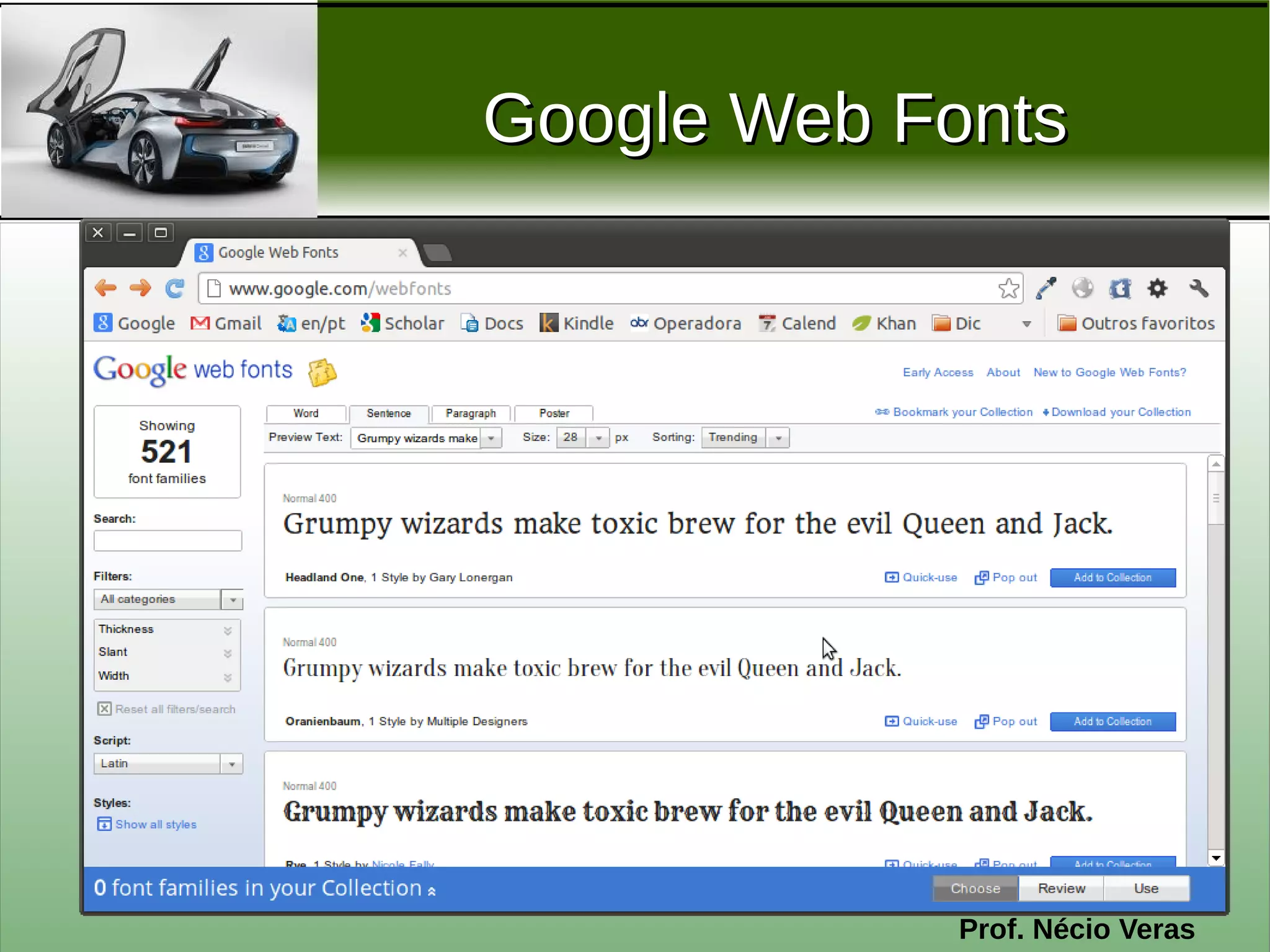Click the scrollbar down arrow
This screenshot has width=1270, height=952.
tap(1215, 858)
